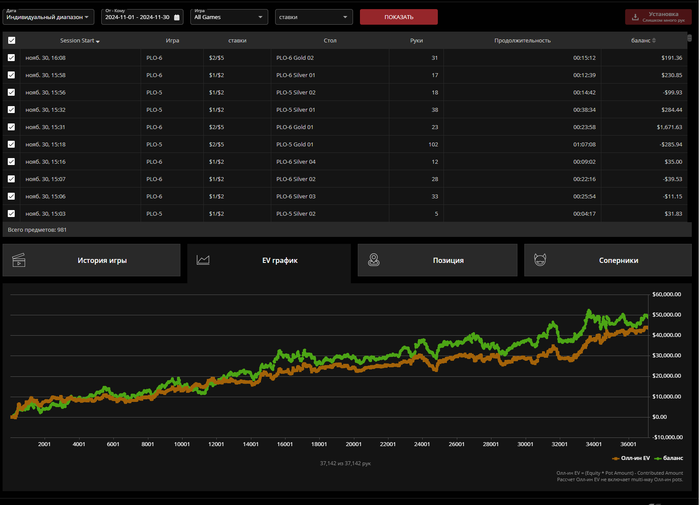Uncheck the session row нояб. 30, 15:03
The height and width of the screenshot is (505, 700).
click(12, 213)
